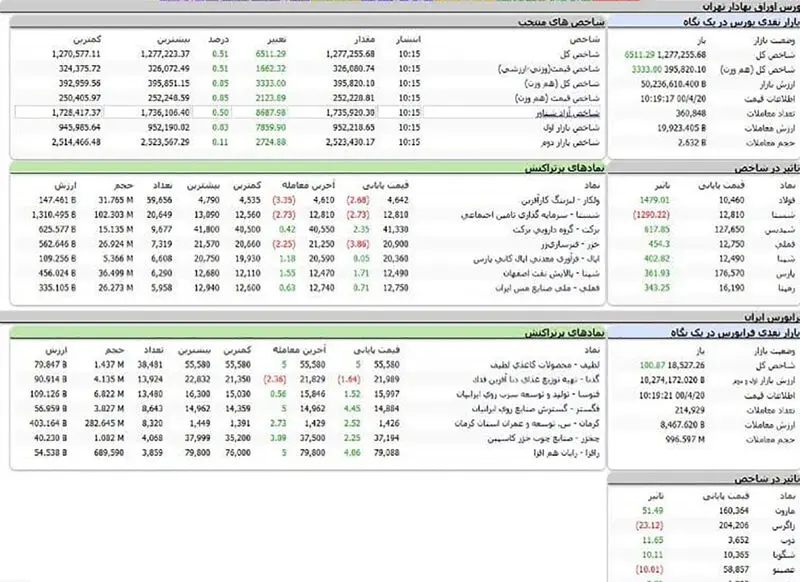
Task: Open the چخزر - صنايع چوب خزر كاسپين link
Action: (x=543, y=438)
